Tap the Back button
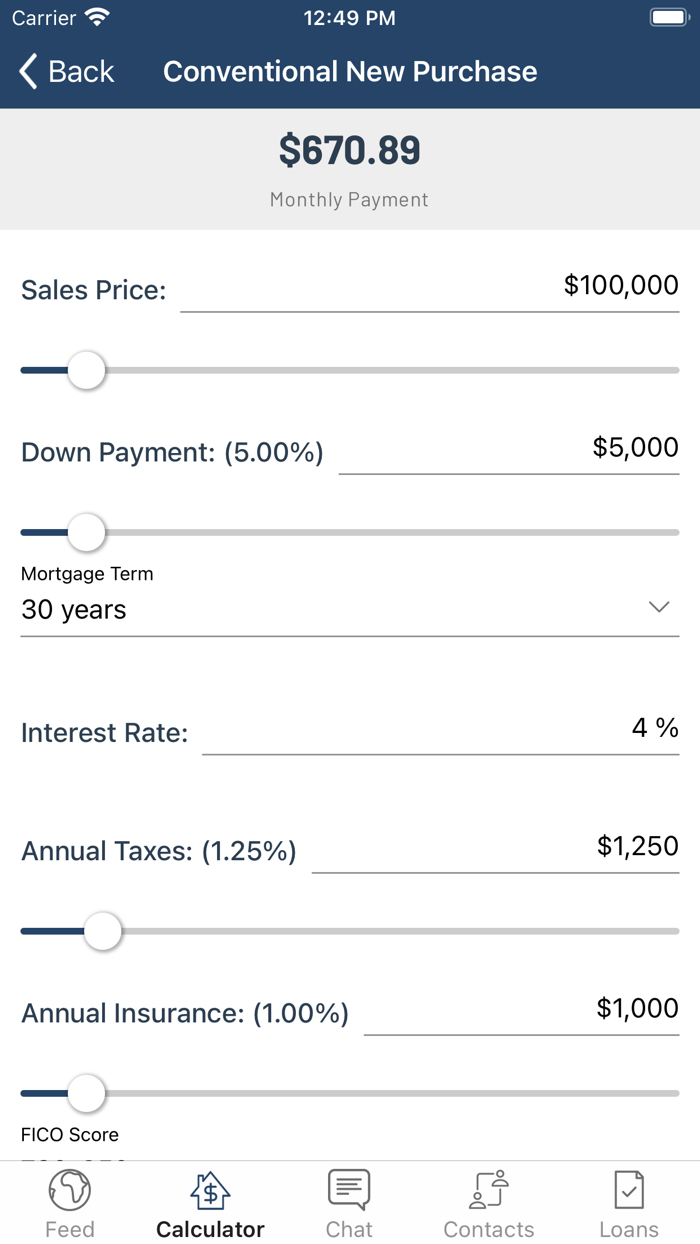The width and height of the screenshot is (700, 1244). (65, 71)
